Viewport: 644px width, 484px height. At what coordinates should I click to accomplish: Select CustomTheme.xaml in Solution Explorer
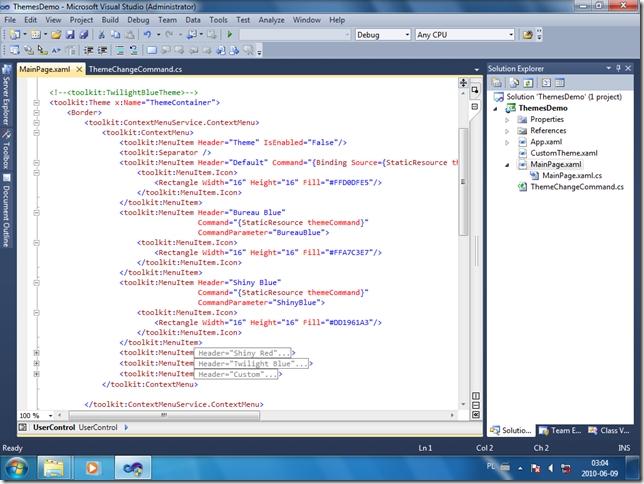pos(564,153)
